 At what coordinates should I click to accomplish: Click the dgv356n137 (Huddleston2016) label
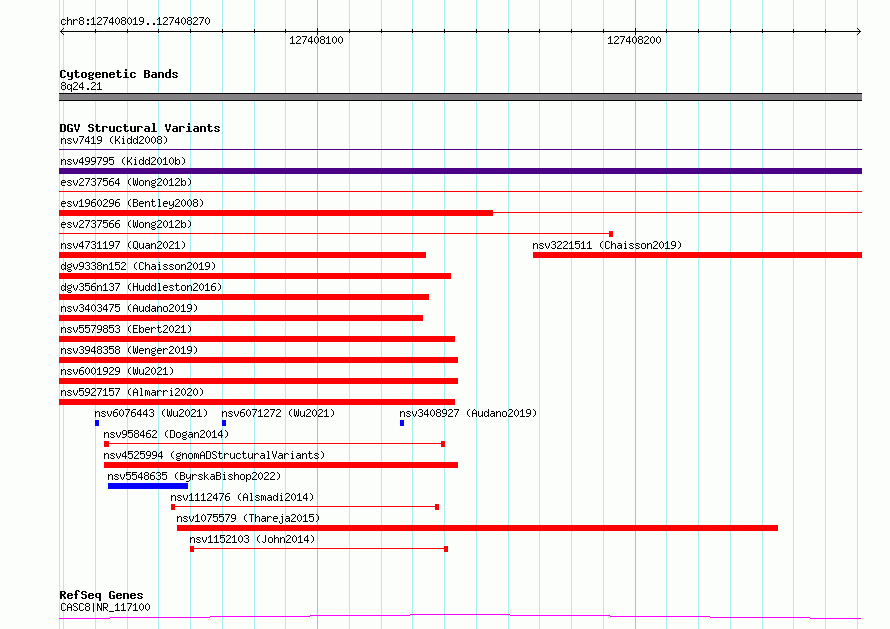(x=141, y=287)
